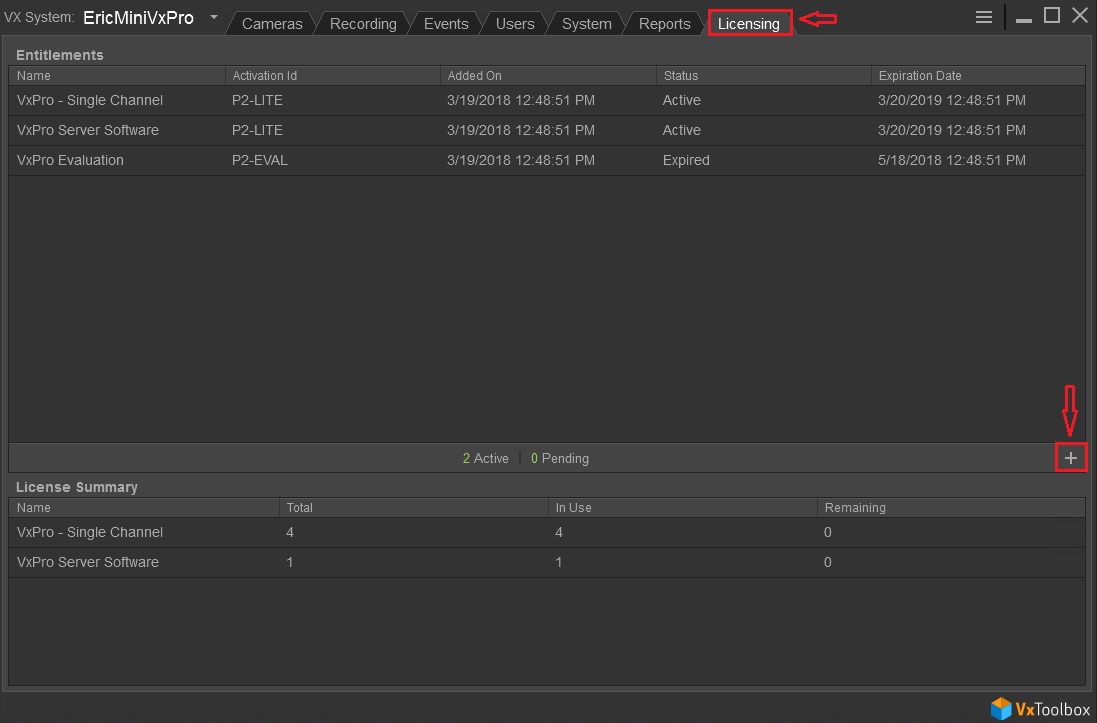The width and height of the screenshot is (1097, 723).
Task: Open the System tab
Action: click(x=586, y=24)
